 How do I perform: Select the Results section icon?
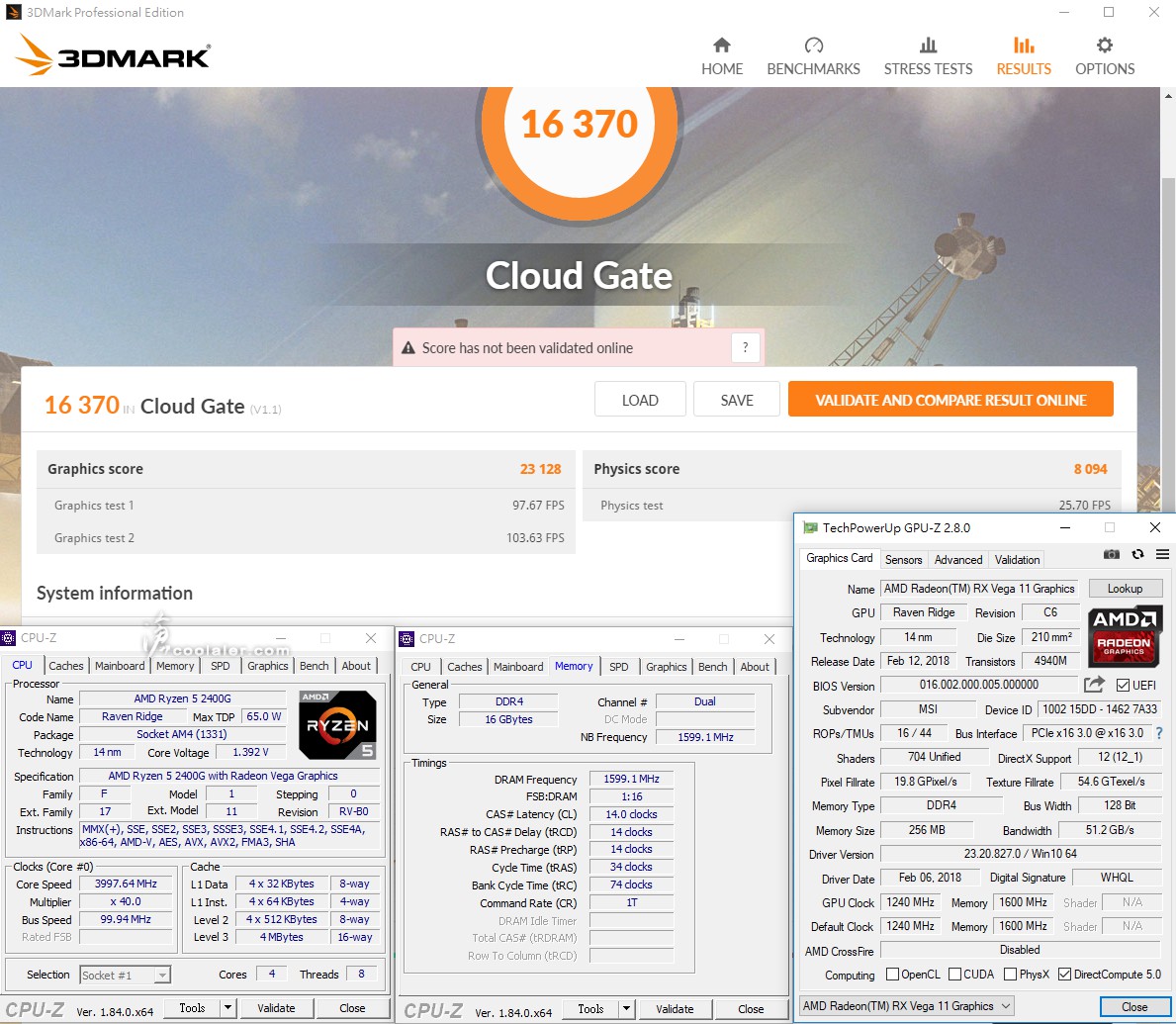coord(1024,46)
